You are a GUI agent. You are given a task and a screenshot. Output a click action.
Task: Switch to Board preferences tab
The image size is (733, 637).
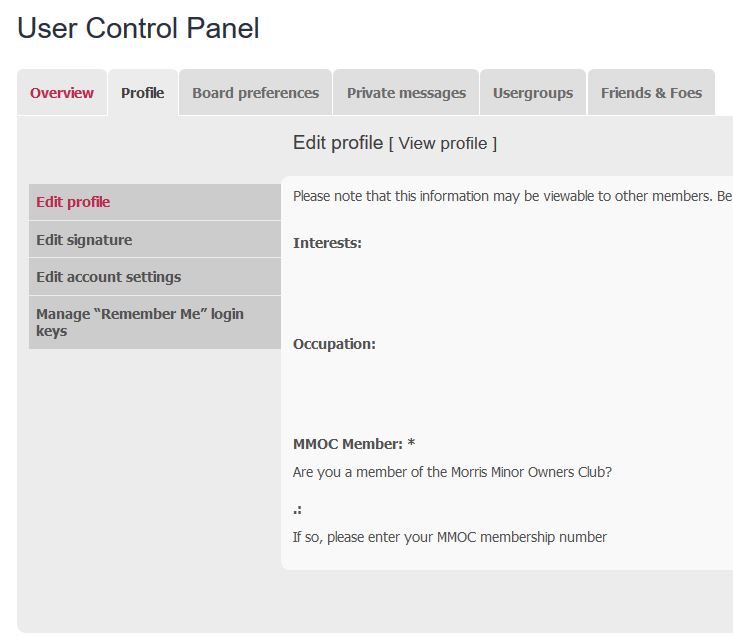[x=255, y=93]
